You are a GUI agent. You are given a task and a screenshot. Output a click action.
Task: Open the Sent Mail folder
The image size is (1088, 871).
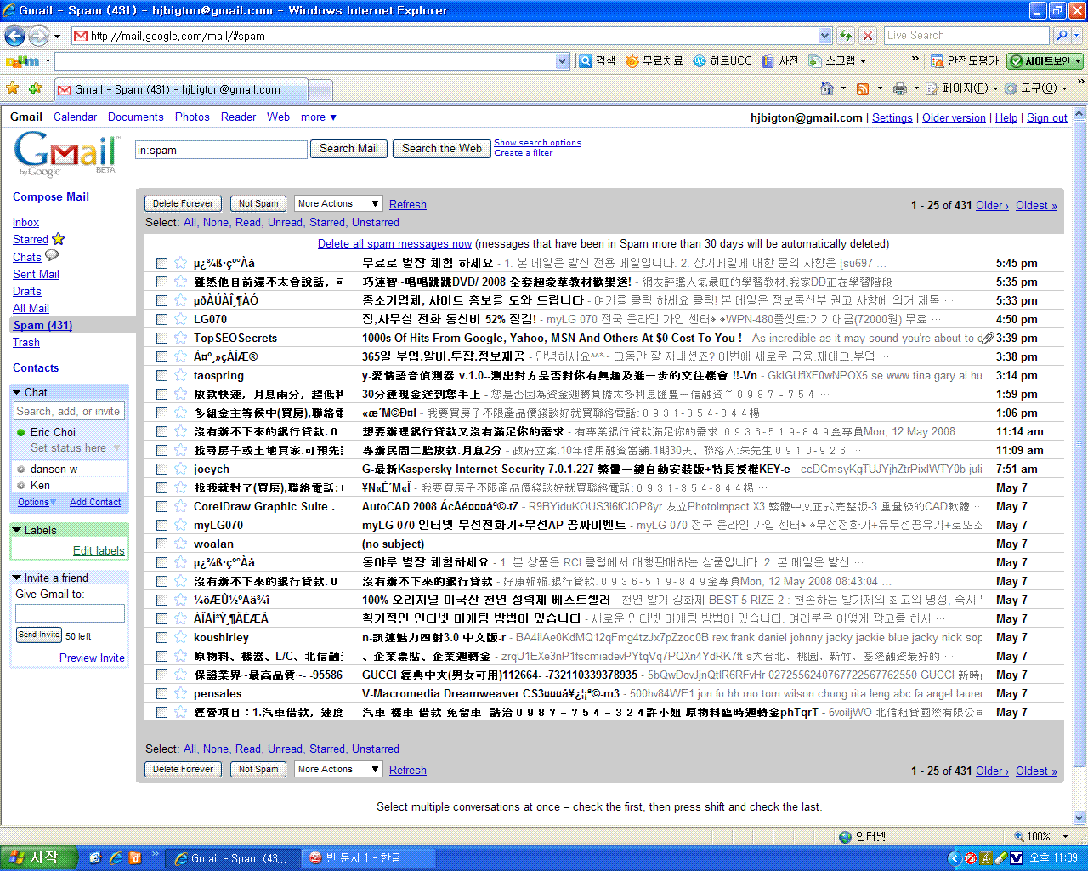pyautogui.click(x=36, y=274)
